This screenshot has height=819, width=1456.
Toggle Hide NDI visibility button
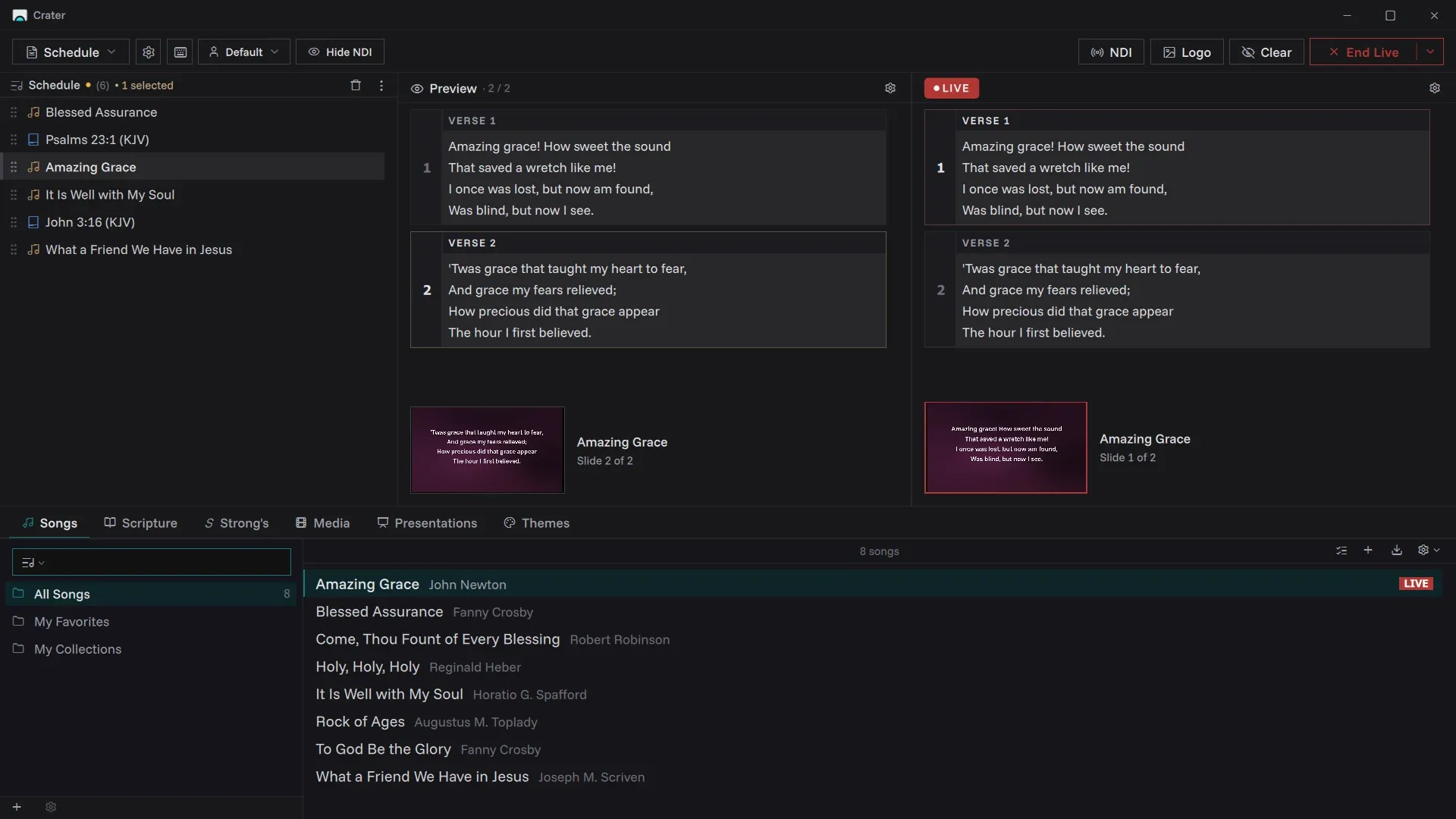[x=340, y=52]
